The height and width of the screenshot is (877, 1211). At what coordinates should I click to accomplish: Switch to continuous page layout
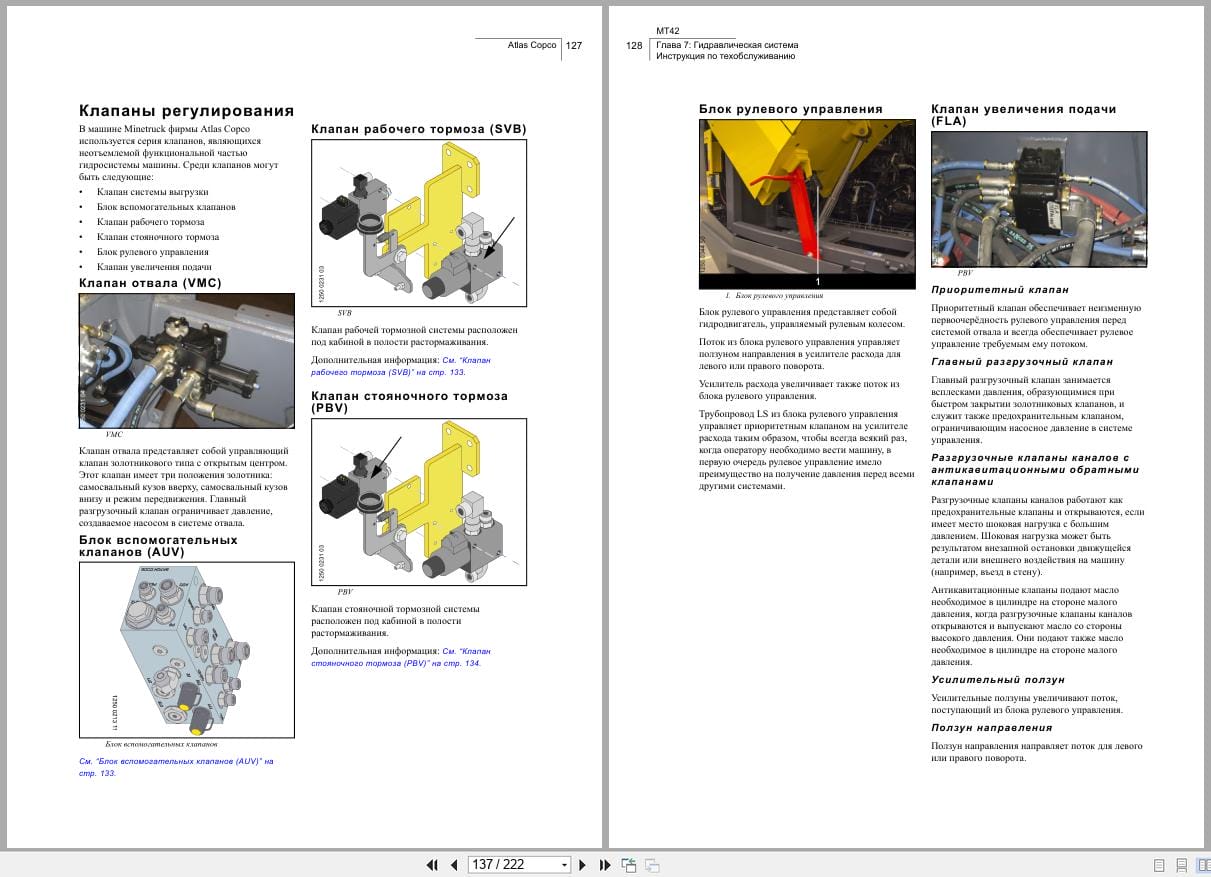(1181, 865)
